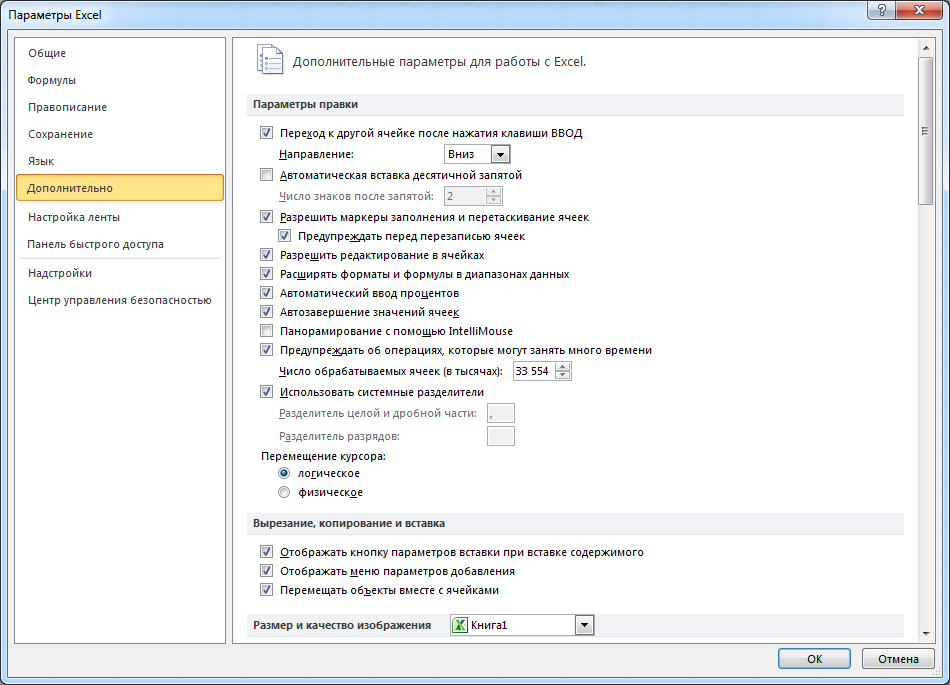Toggle 'Расширять форматы и формулы в диапазонах данных'
The width and height of the screenshot is (950, 685).
267,274
